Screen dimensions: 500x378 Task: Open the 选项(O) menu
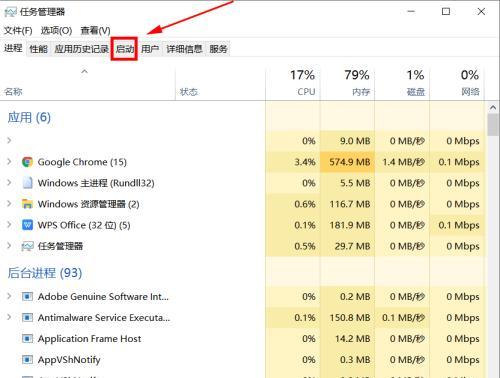[x=56, y=31]
